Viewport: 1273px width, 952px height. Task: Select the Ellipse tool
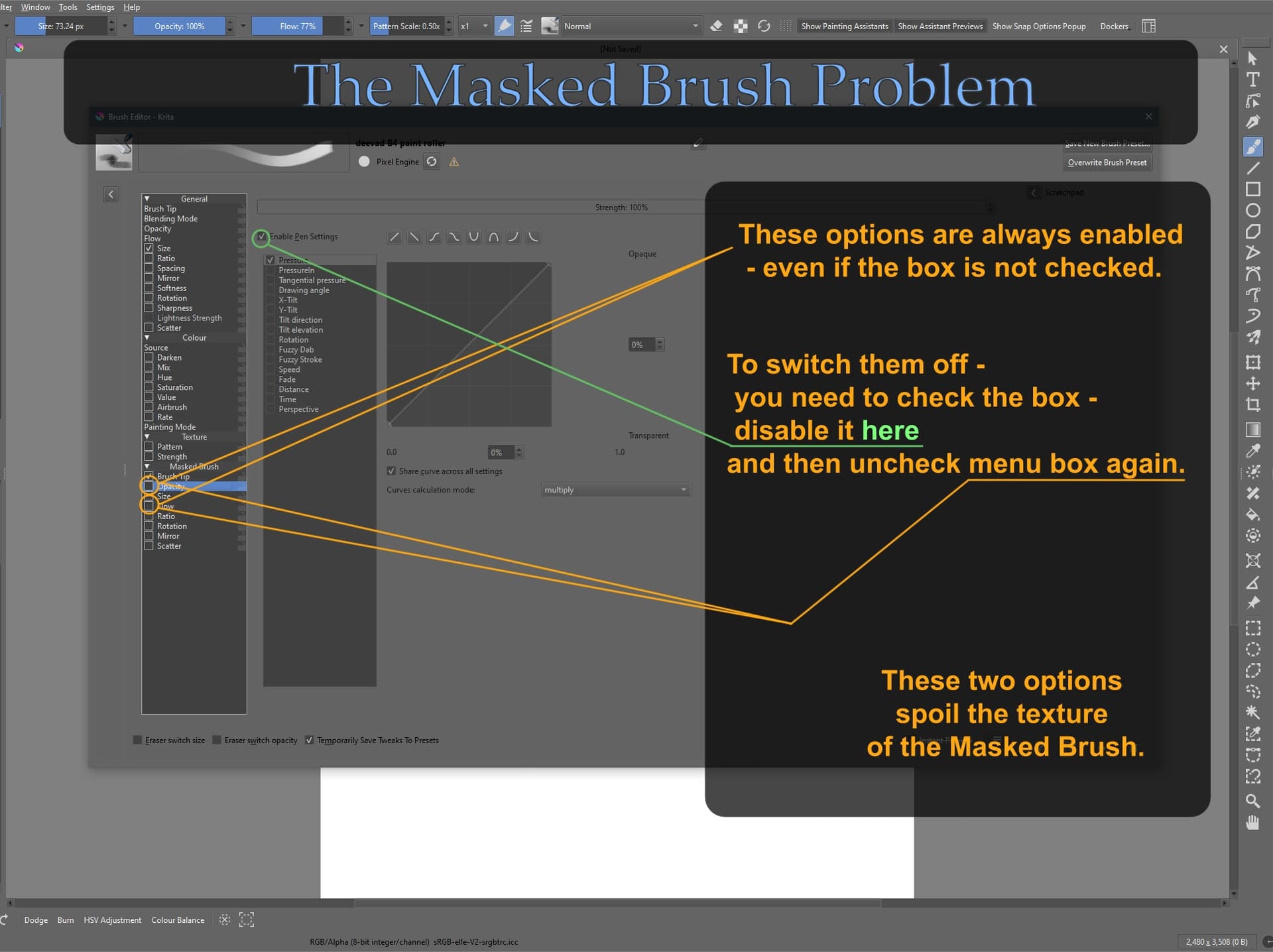point(1252,210)
